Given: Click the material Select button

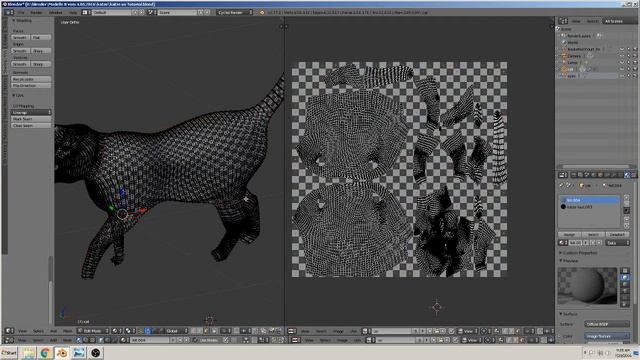Looking at the screenshot, I should coord(593,235).
